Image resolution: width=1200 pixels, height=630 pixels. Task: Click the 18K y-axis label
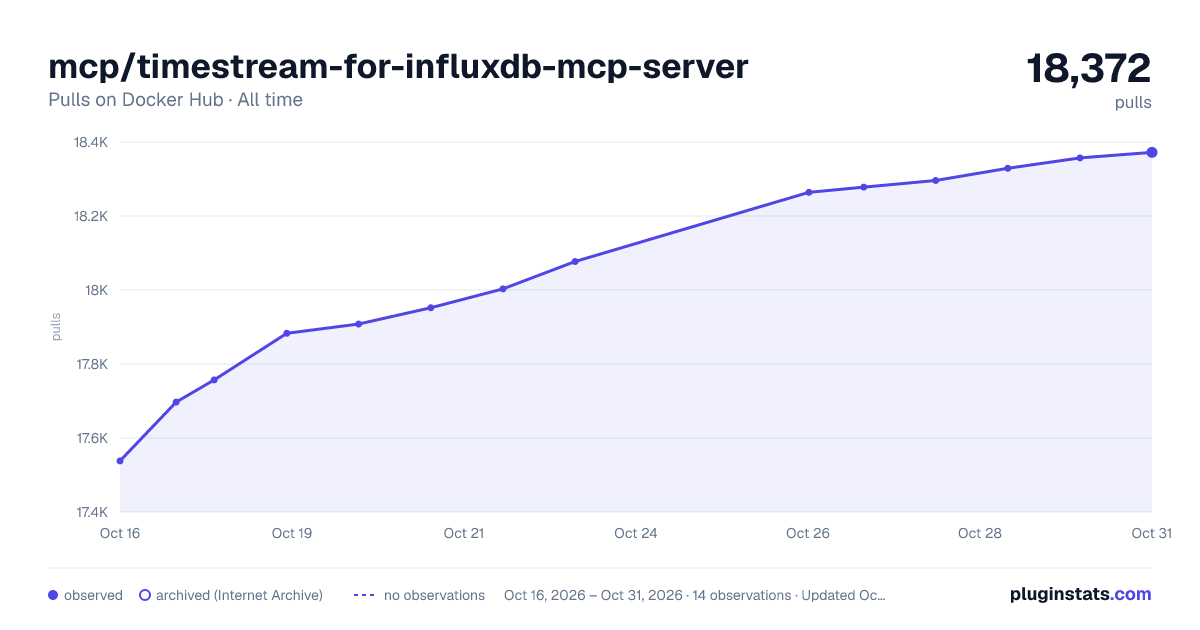click(97, 290)
